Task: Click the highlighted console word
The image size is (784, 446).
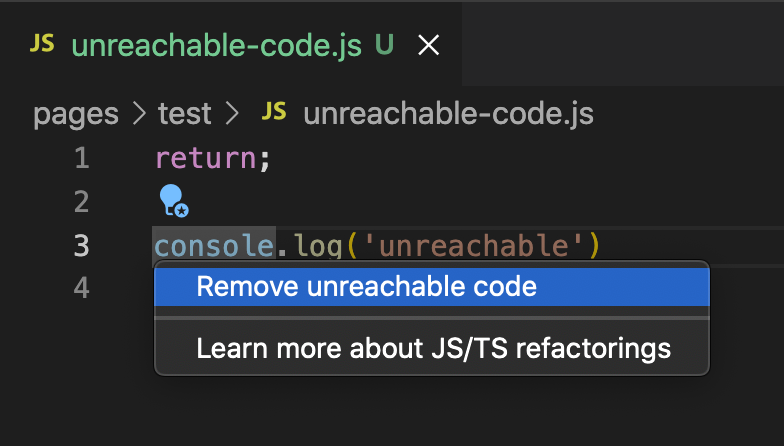Action: click(x=214, y=246)
